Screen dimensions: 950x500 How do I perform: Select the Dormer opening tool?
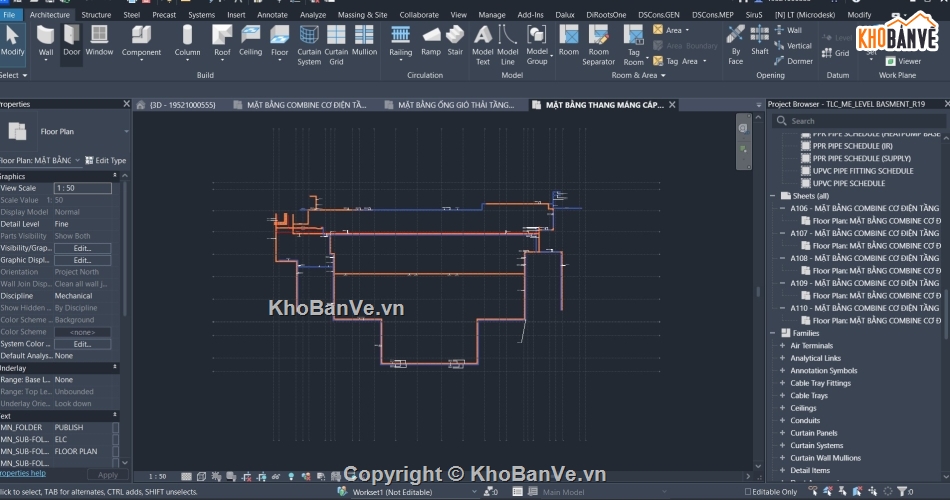pyautogui.click(x=793, y=61)
